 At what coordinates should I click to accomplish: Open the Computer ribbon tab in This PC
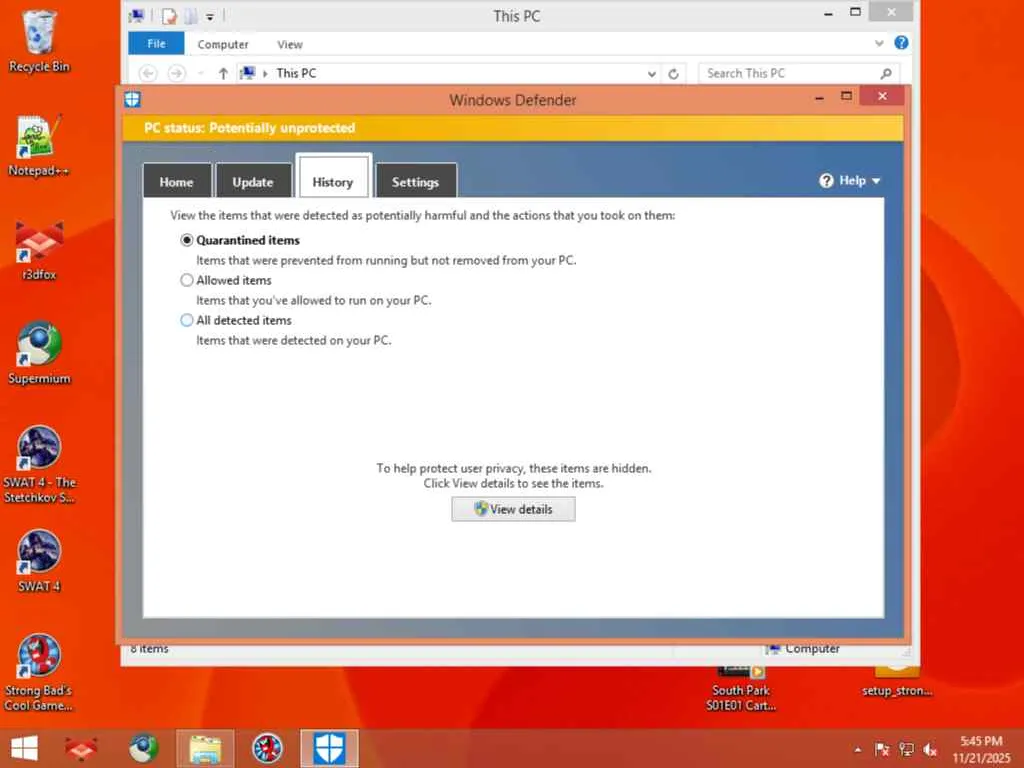coord(223,44)
